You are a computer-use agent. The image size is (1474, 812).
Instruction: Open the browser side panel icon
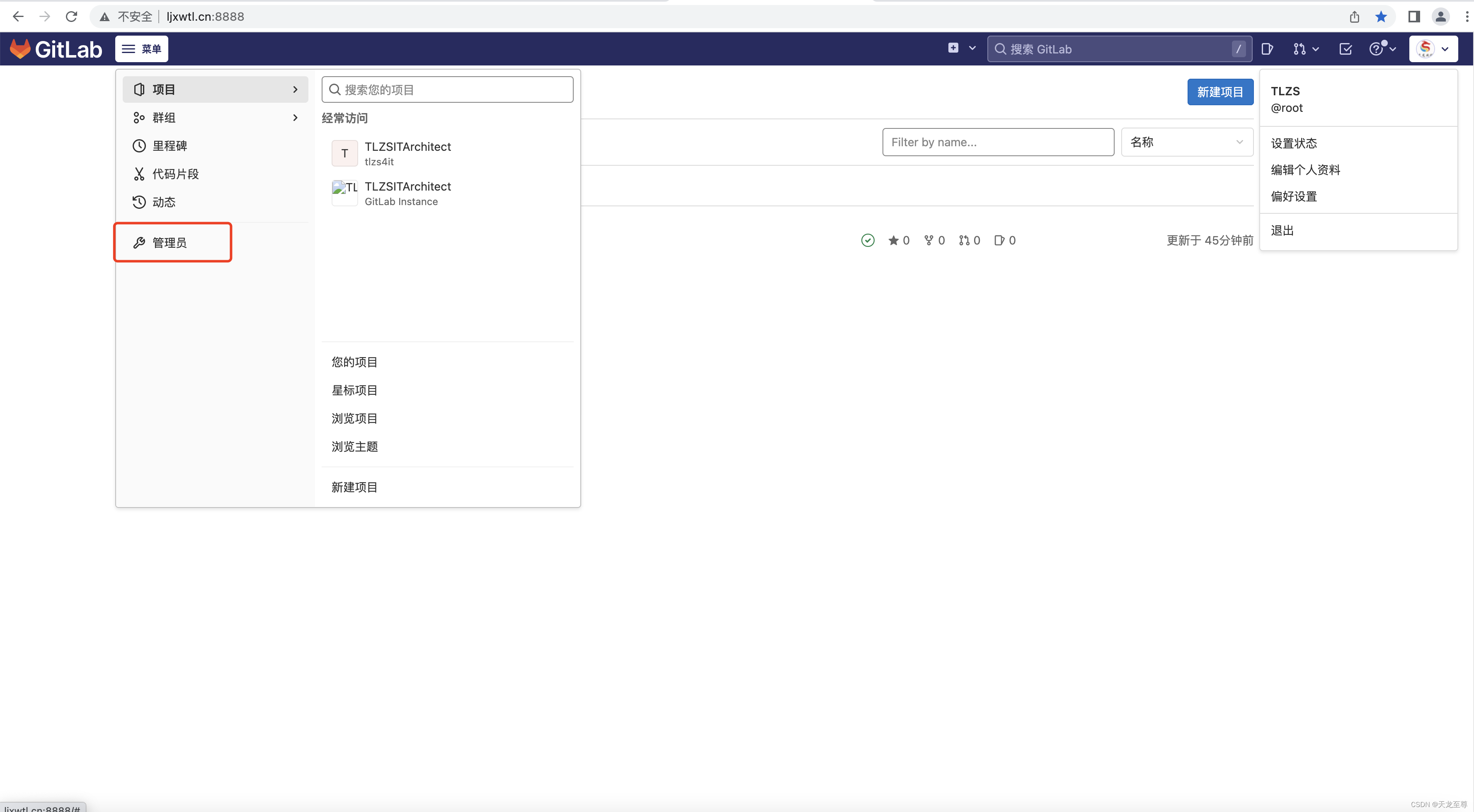pyautogui.click(x=1414, y=17)
